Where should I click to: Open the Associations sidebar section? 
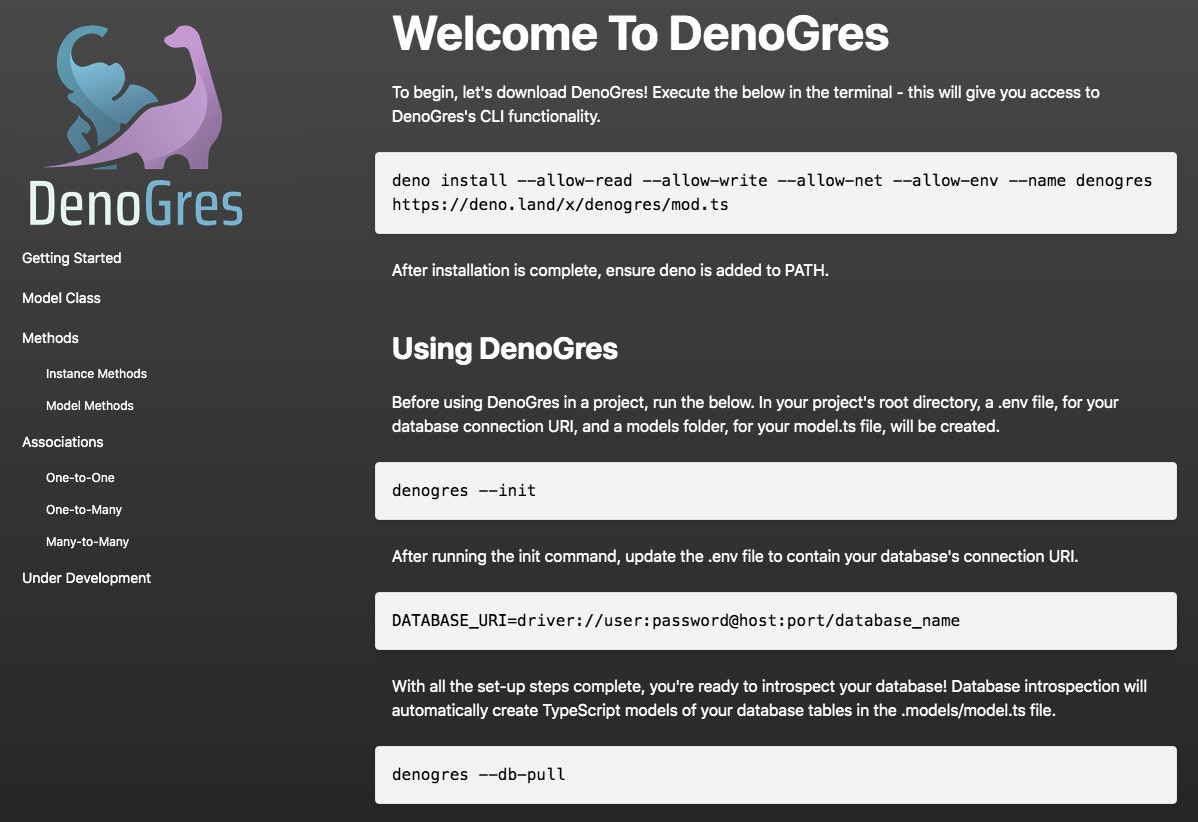63,442
